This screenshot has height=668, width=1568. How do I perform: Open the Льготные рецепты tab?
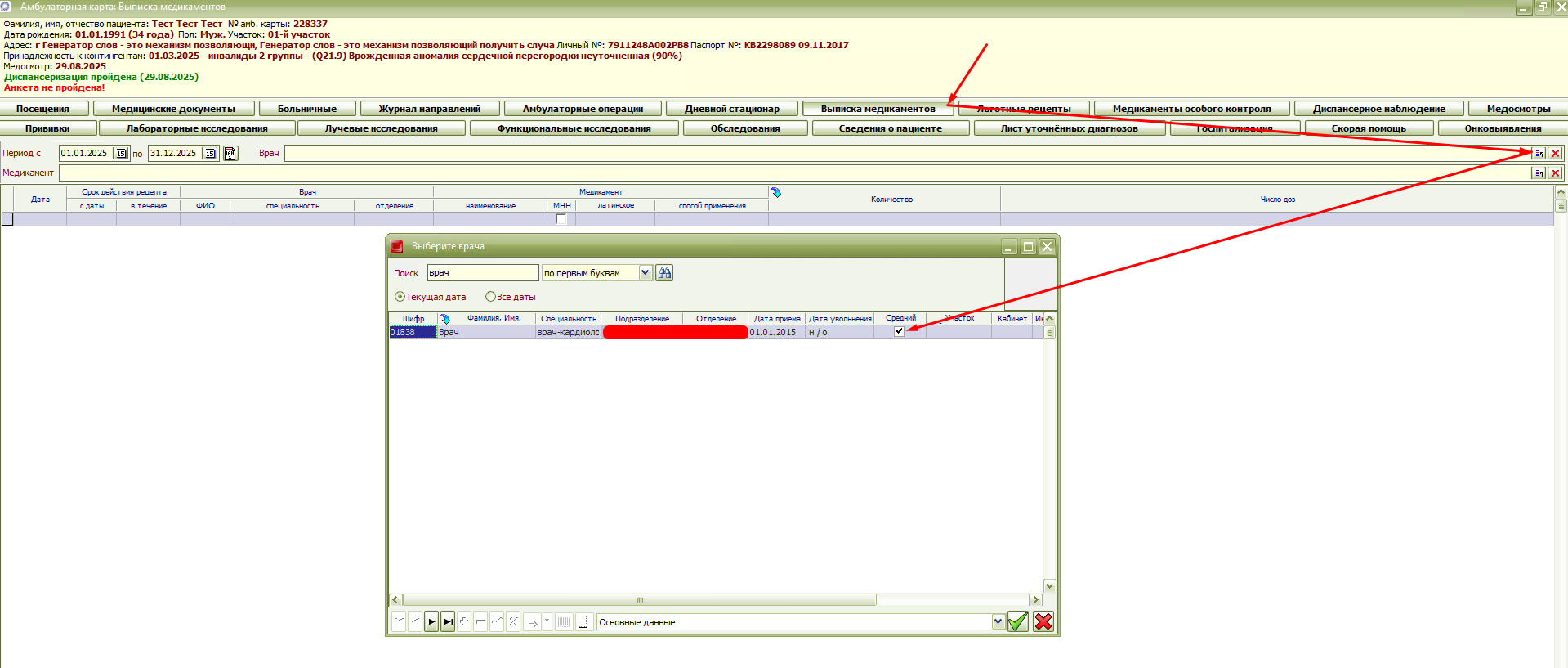(x=1024, y=109)
